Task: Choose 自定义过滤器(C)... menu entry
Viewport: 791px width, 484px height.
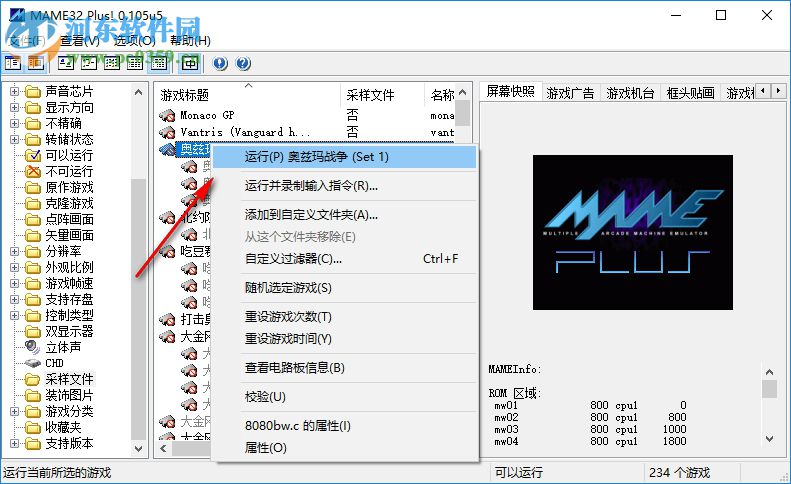Action: [x=345, y=259]
